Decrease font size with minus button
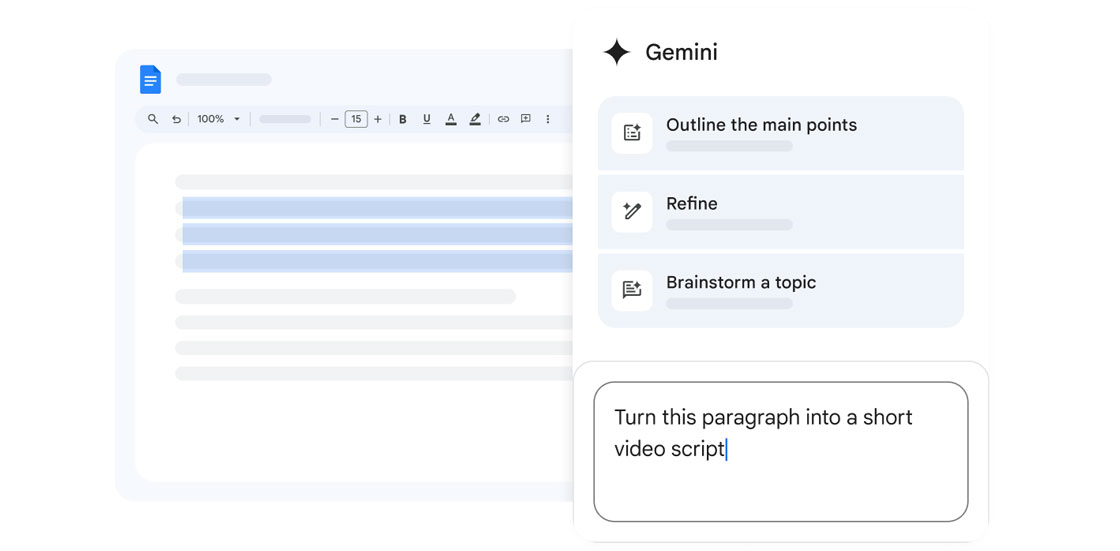Screen dimensions: 1120x551 coord(334,119)
